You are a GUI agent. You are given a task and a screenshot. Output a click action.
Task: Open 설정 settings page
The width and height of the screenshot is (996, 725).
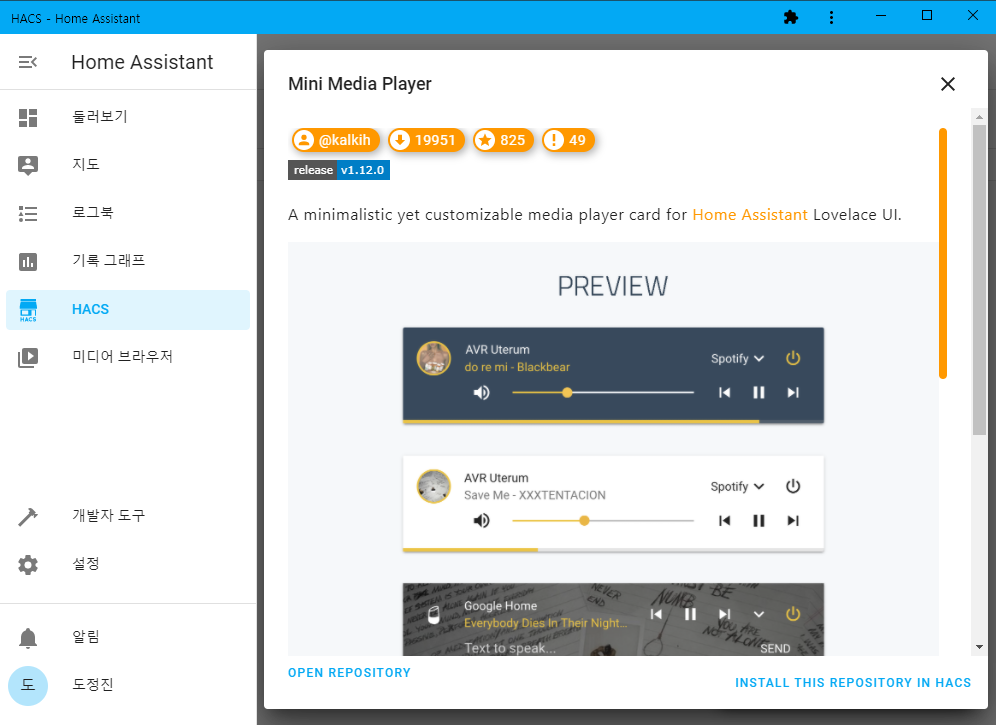click(128, 564)
